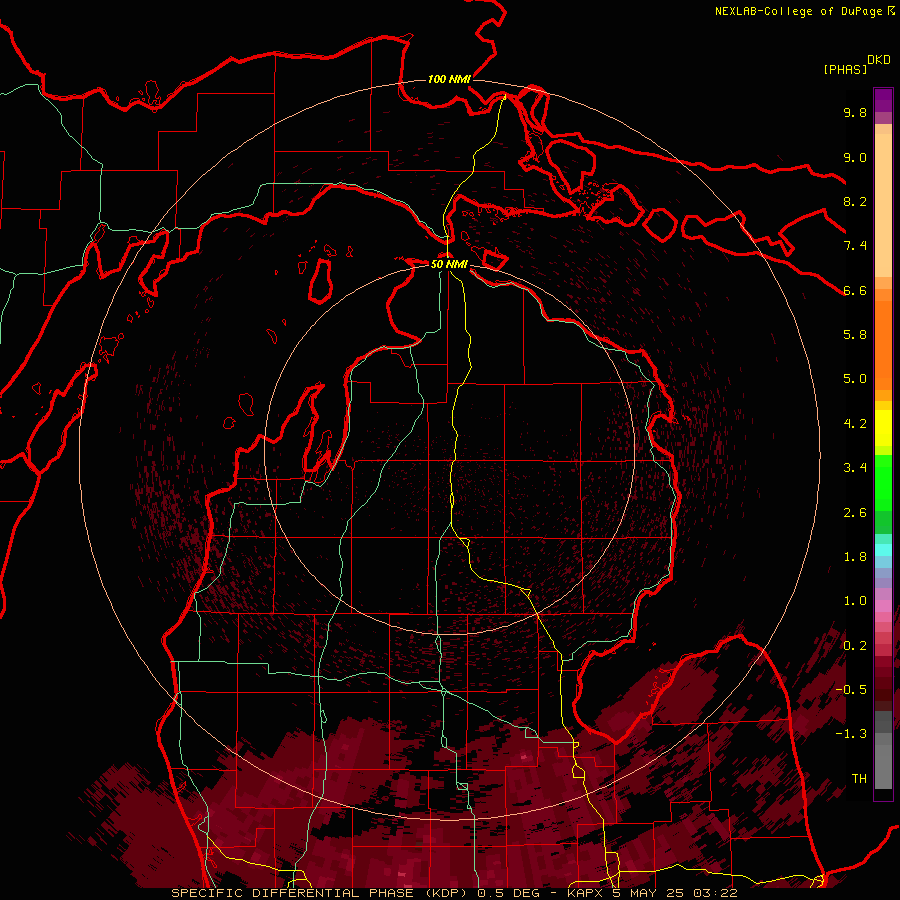Viewport: 900px width, 900px height.
Task: Click the 0.2 scale value
Action: 855,646
